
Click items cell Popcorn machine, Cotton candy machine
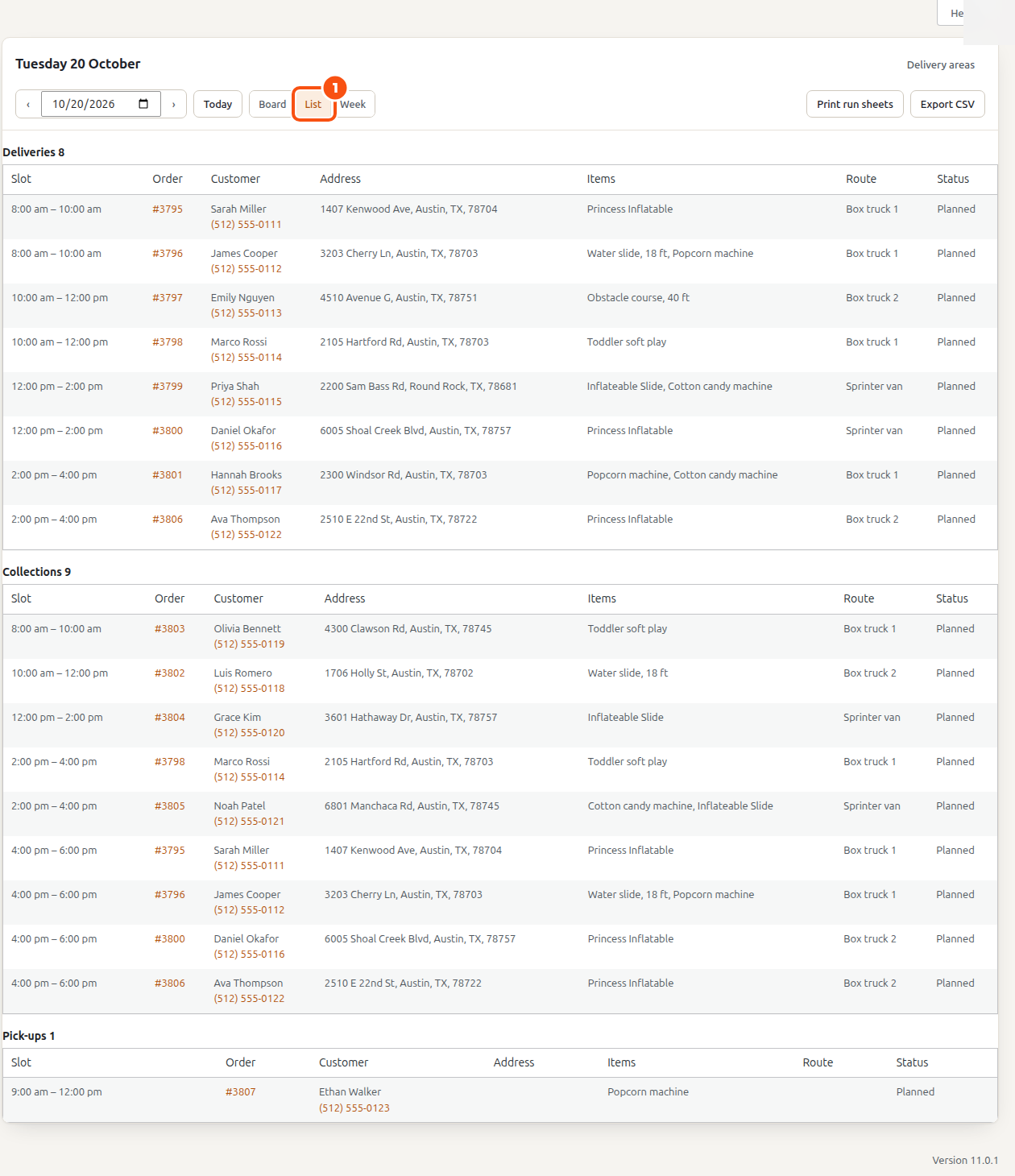tap(682, 474)
